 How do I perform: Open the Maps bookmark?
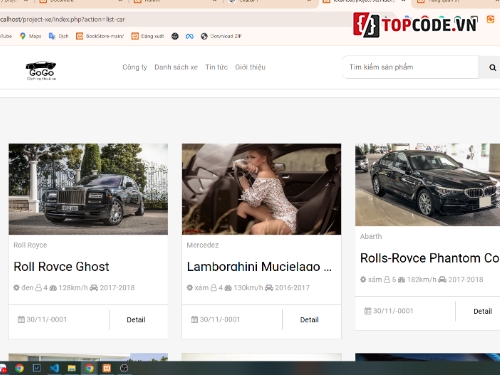(30, 36)
